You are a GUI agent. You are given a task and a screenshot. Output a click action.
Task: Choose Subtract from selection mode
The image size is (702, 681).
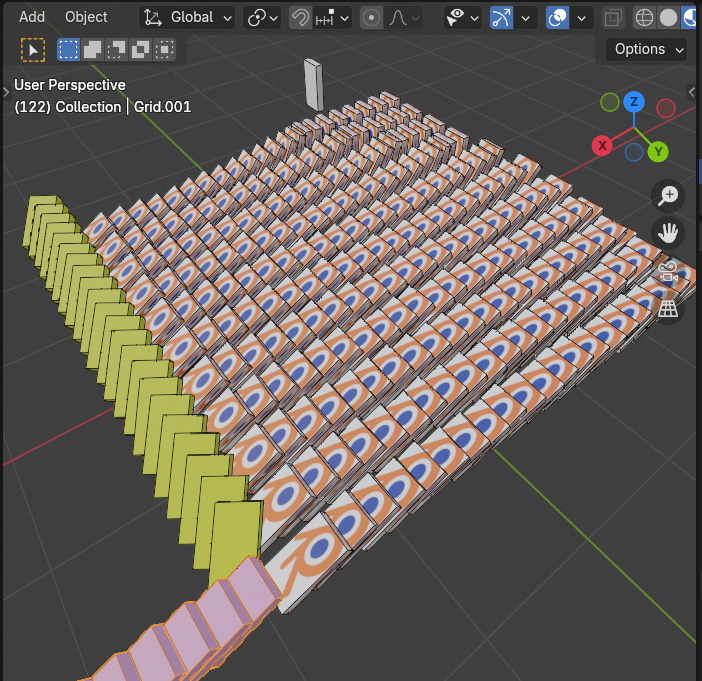116,49
